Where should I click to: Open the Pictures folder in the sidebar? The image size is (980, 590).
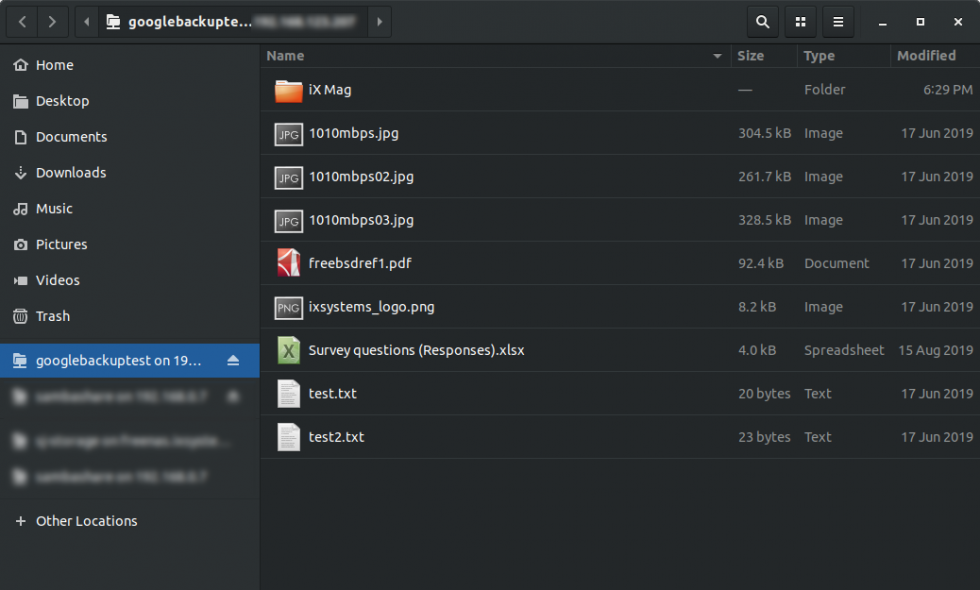tap(63, 244)
